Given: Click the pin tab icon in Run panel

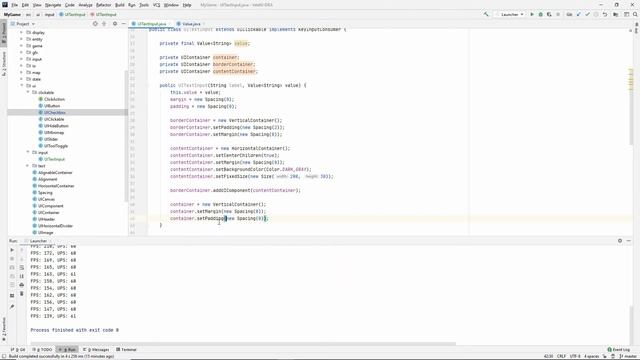Looking at the screenshot, I should point(12,306).
